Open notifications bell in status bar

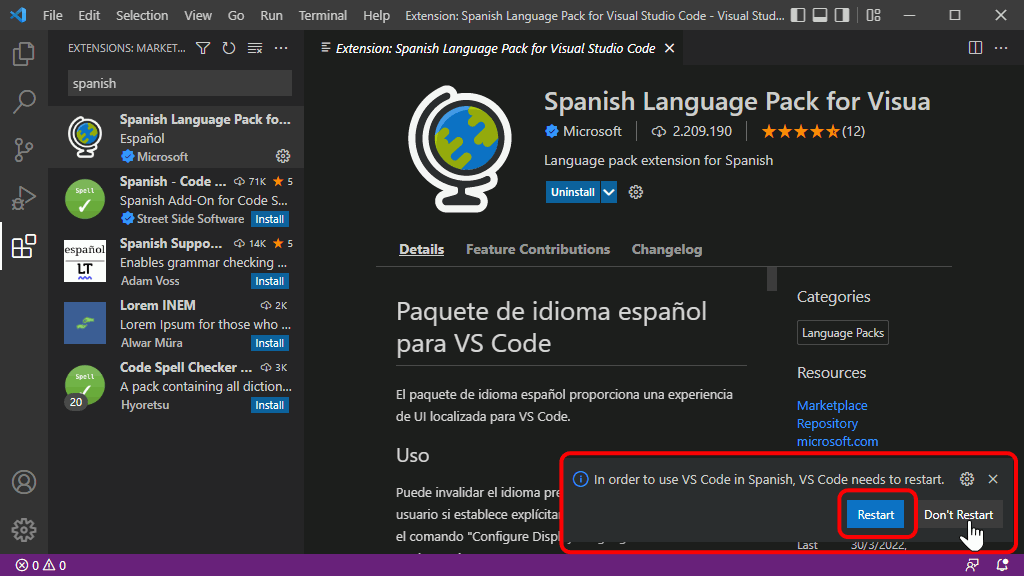click(1002, 566)
